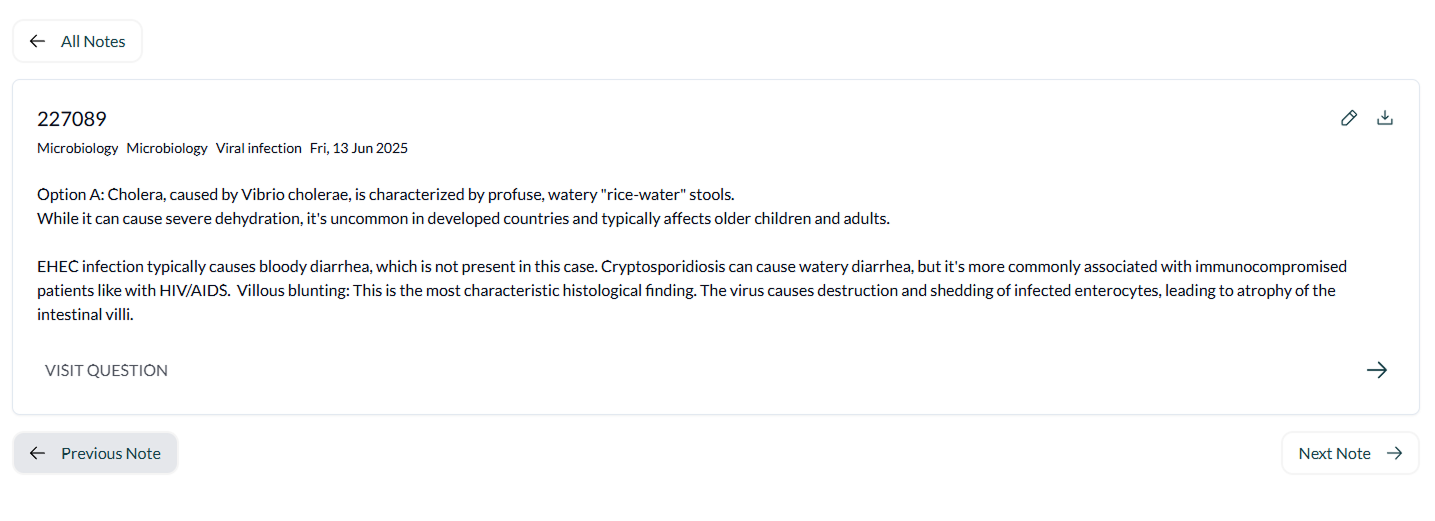Image resolution: width=1435 pixels, height=521 pixels.
Task: Open the VISIT QUESTION link
Action: pos(106,370)
